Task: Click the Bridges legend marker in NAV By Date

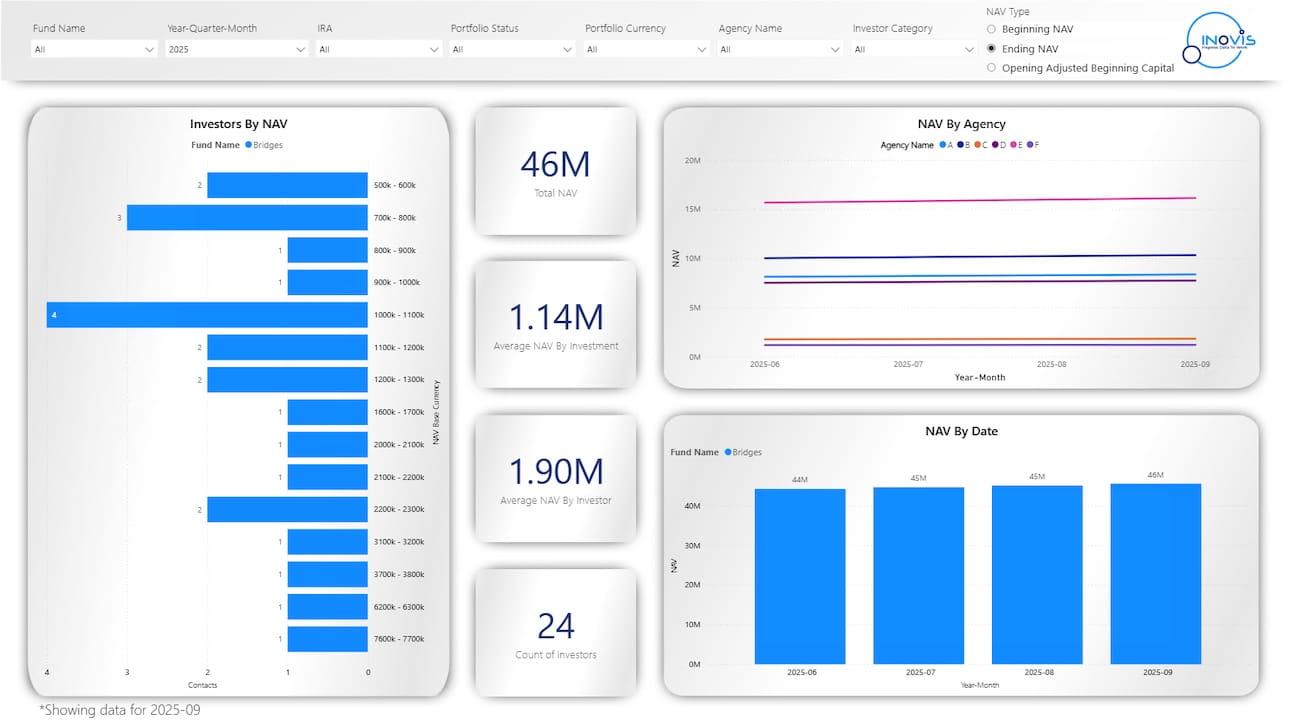Action: click(x=728, y=452)
